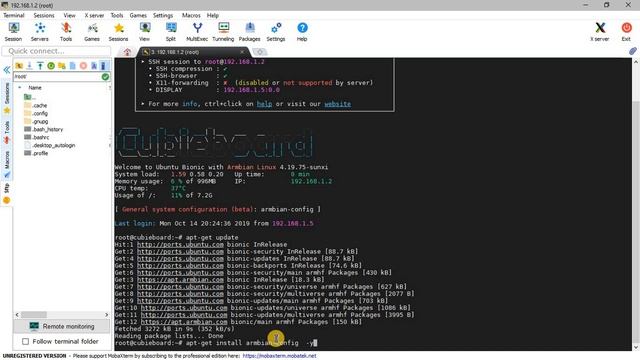Click SFTP rightmost toolbar icon
The height and width of the screenshot is (360, 640).
(103, 66)
